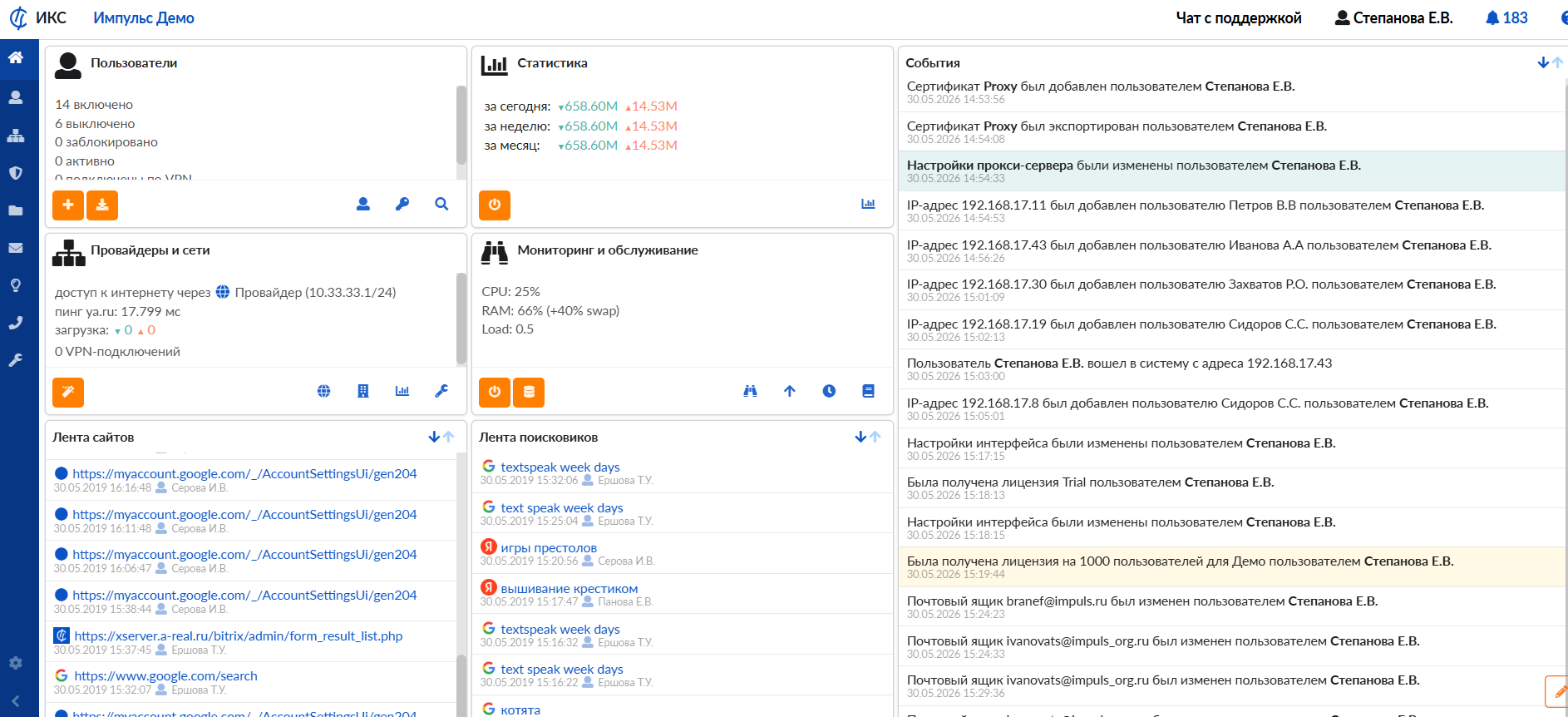Click the globe icon in Провайдеры и сети
1568x717 pixels.
click(324, 391)
